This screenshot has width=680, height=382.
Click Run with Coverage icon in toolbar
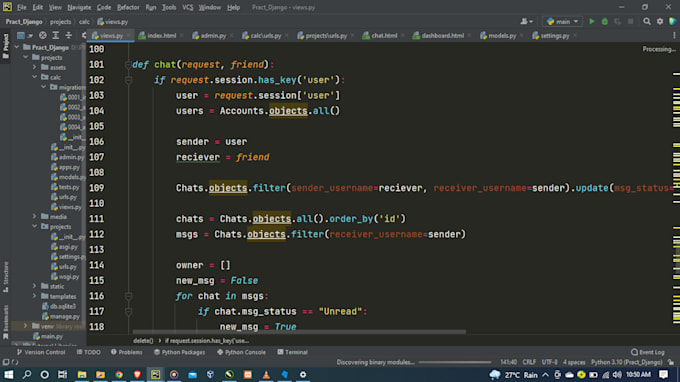pyautogui.click(x=618, y=21)
